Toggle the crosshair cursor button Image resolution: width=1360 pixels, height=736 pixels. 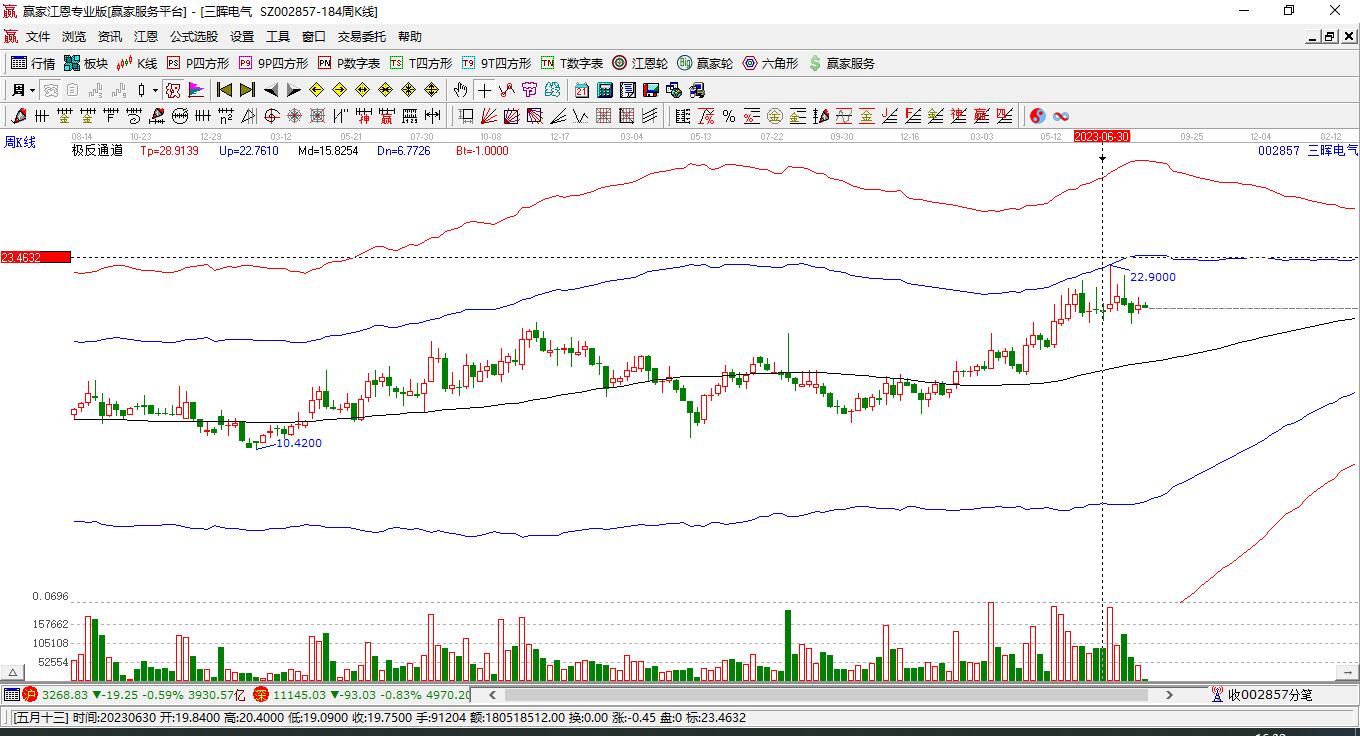[484, 90]
